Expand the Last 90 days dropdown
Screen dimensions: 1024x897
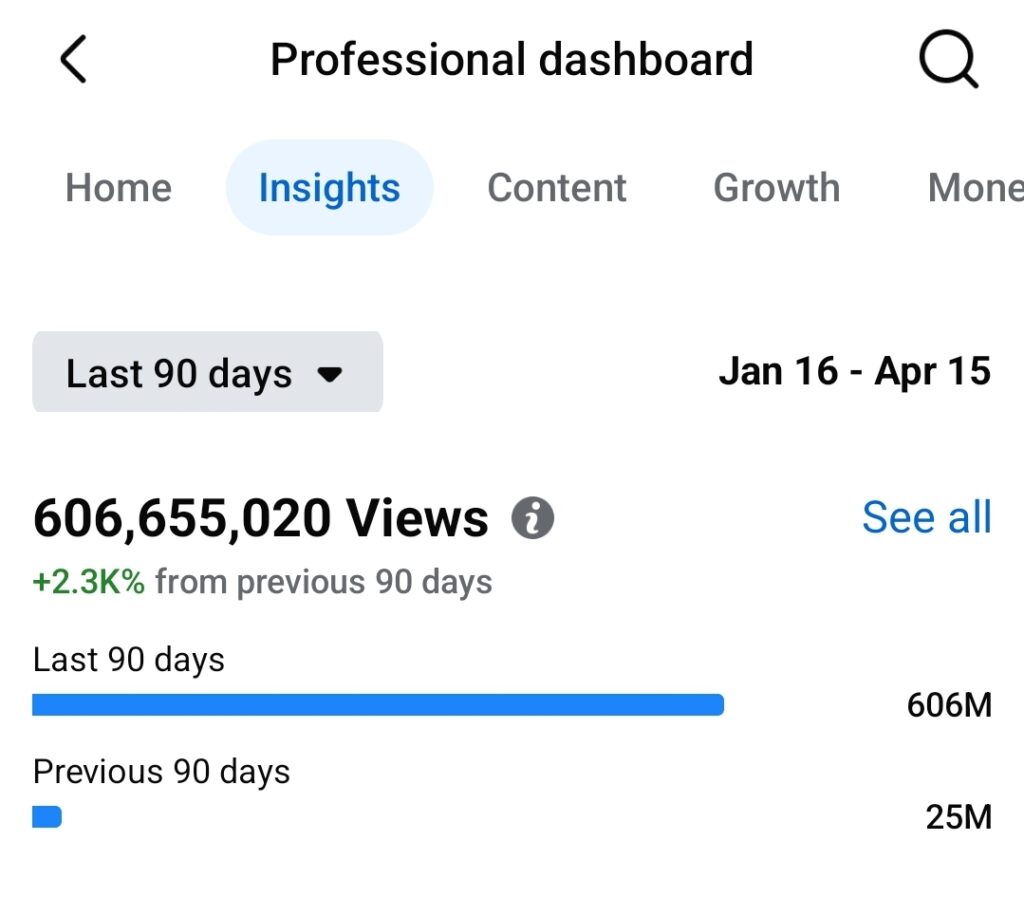(x=207, y=373)
